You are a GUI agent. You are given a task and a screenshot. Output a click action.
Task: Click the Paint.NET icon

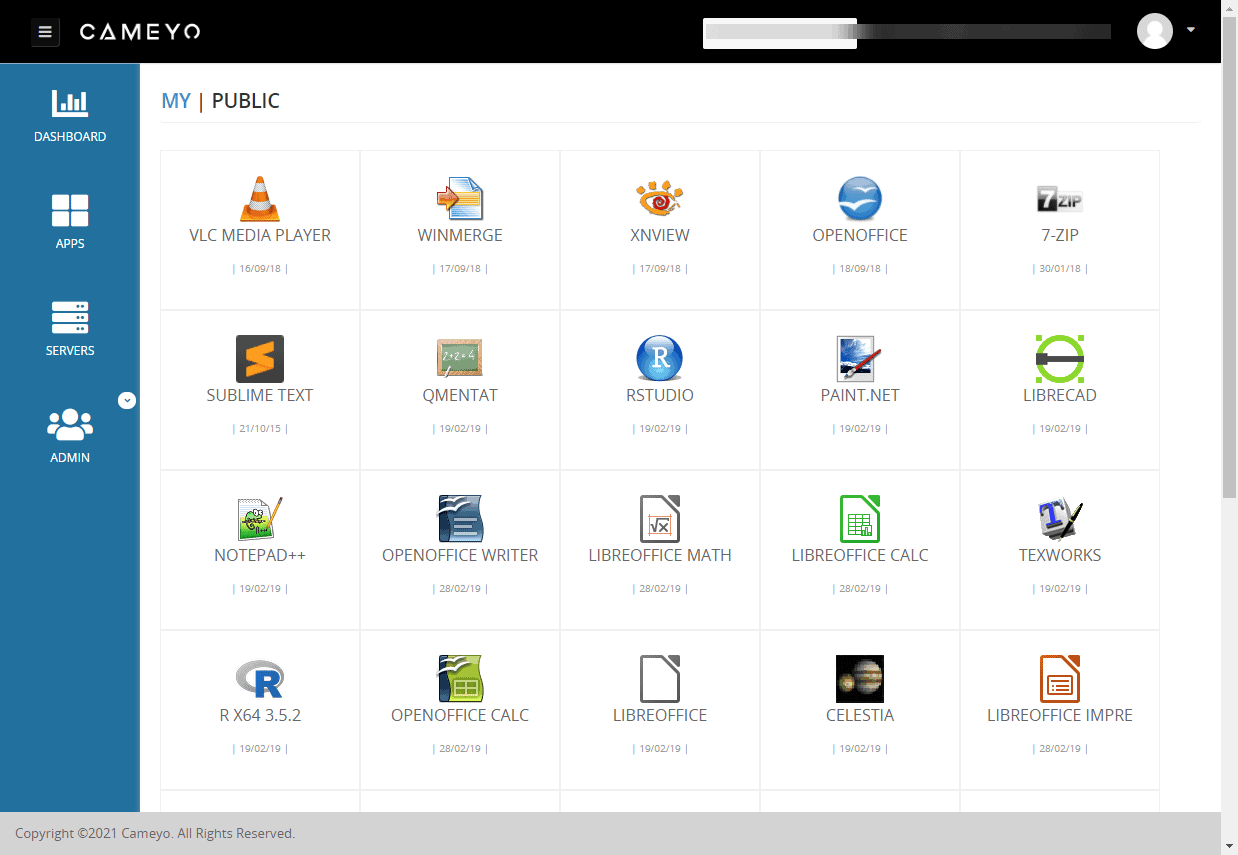(x=860, y=358)
